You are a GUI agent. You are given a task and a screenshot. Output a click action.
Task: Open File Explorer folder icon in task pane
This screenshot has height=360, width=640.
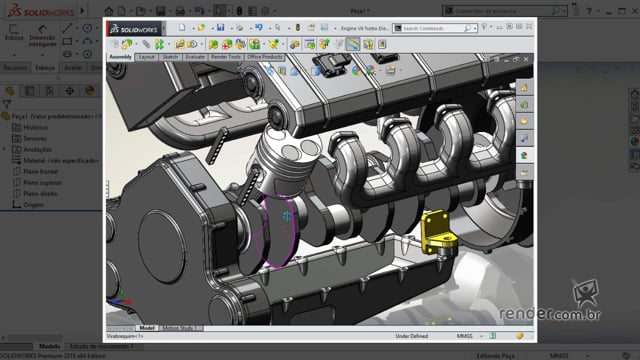[x=524, y=121]
